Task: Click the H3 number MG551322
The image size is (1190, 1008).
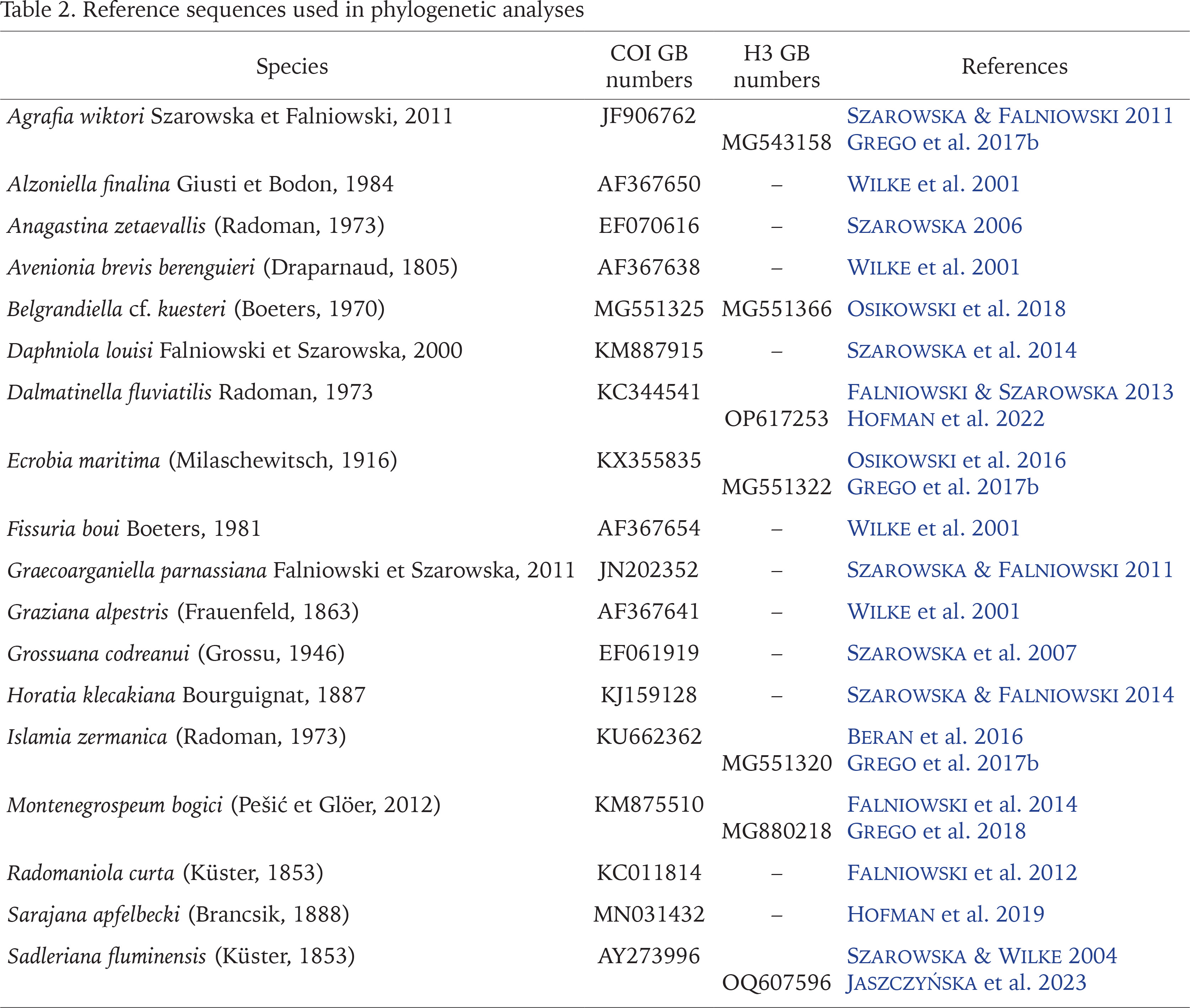Action: point(776,487)
